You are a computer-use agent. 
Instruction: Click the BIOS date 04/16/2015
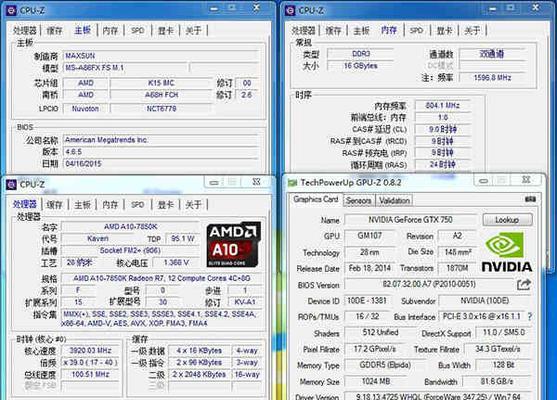click(x=161, y=164)
